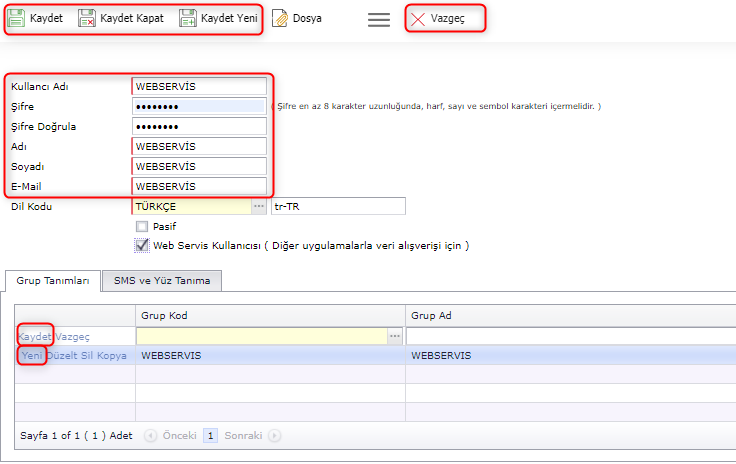Open the Dil Kodu lookup button
This screenshot has width=736, height=464.
[x=259, y=206]
